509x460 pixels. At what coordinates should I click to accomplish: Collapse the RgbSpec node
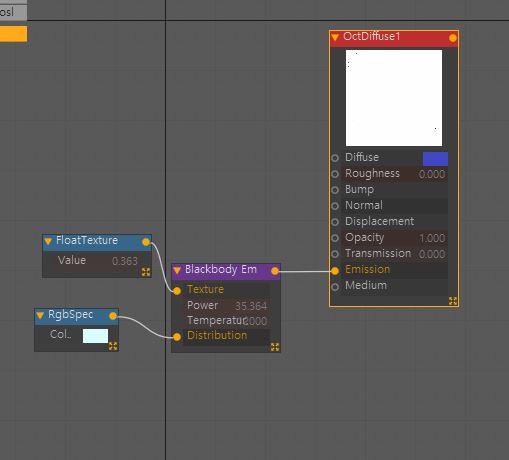(40, 315)
